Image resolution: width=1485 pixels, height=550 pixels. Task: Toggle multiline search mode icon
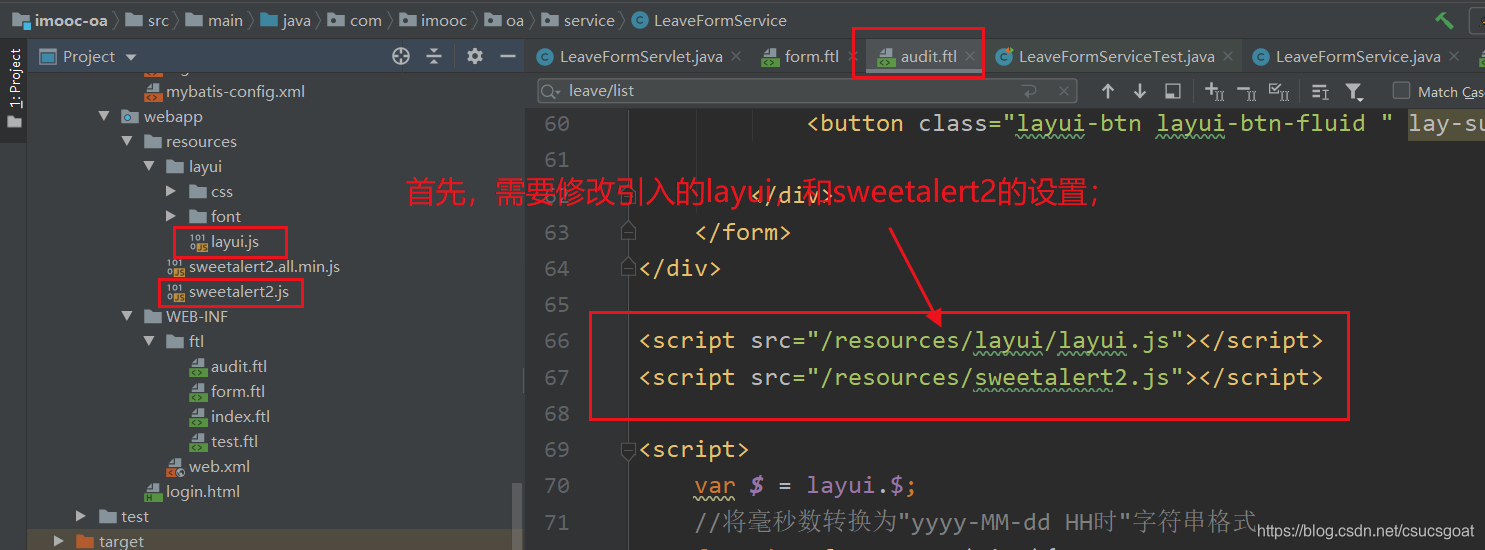tap(1320, 92)
